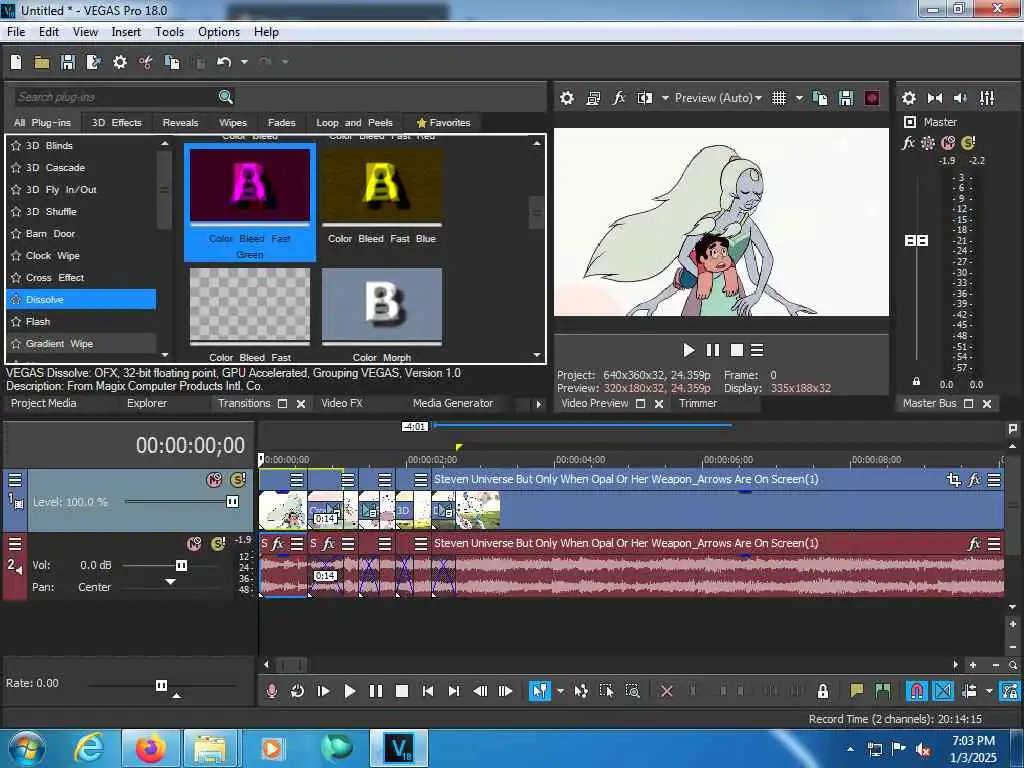Open a project with the folder icon
This screenshot has width=1024, height=768.
coord(42,62)
